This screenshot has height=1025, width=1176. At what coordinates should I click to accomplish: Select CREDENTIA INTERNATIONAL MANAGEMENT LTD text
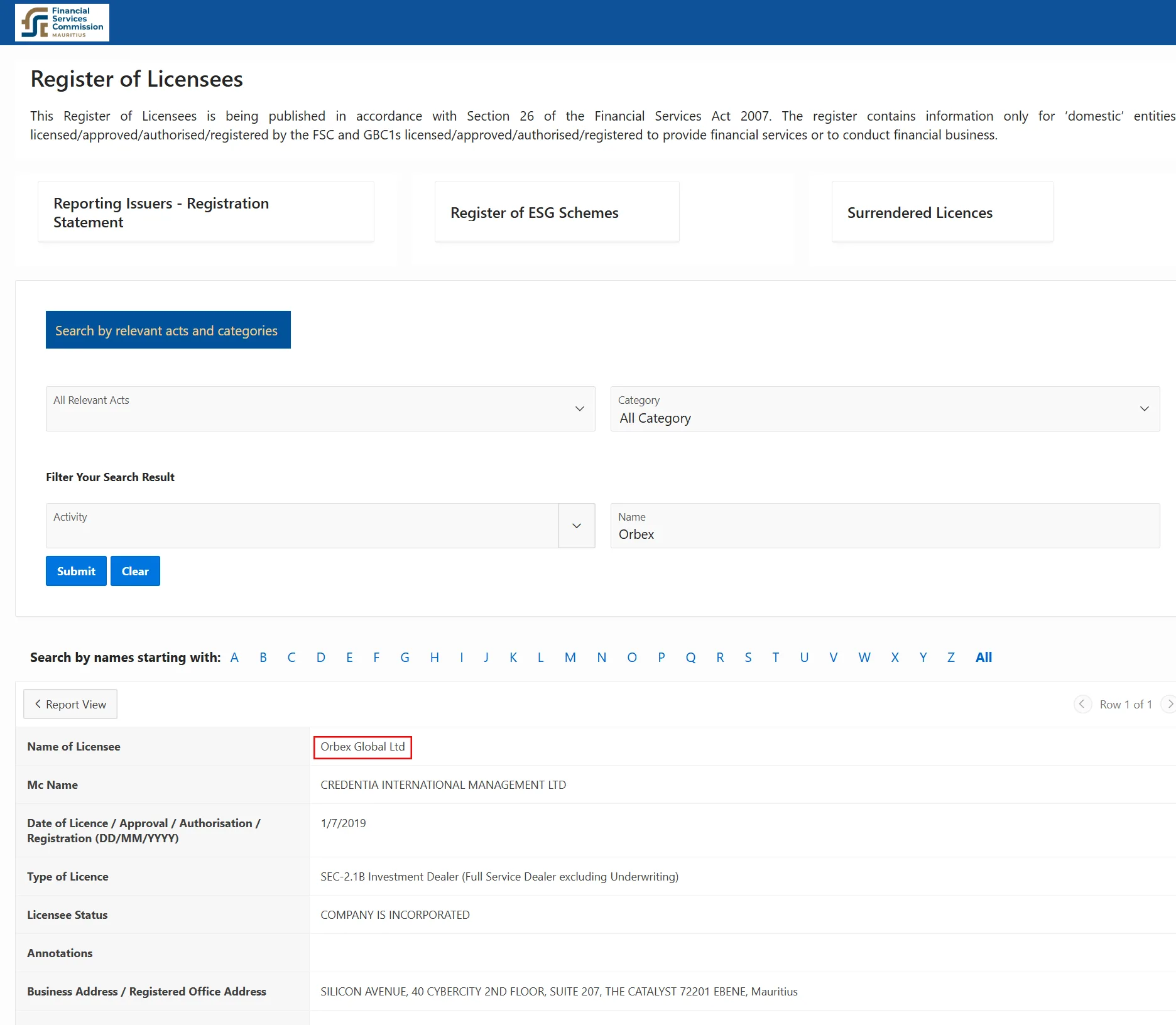click(444, 785)
